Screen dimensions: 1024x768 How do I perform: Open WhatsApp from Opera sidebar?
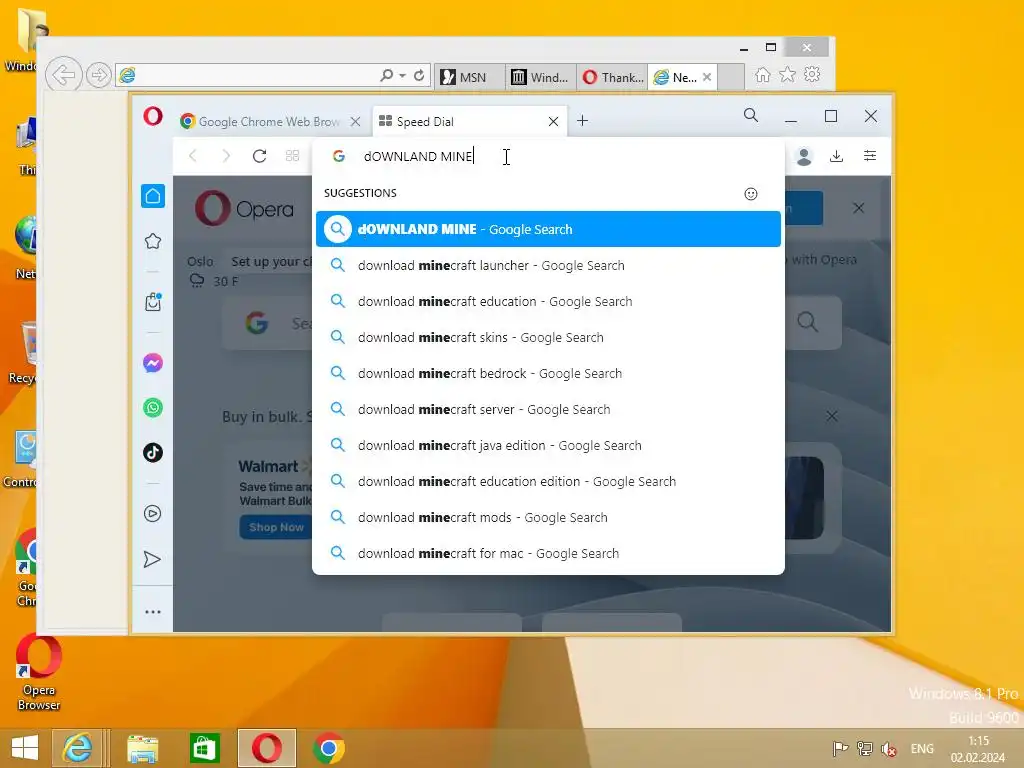[153, 408]
